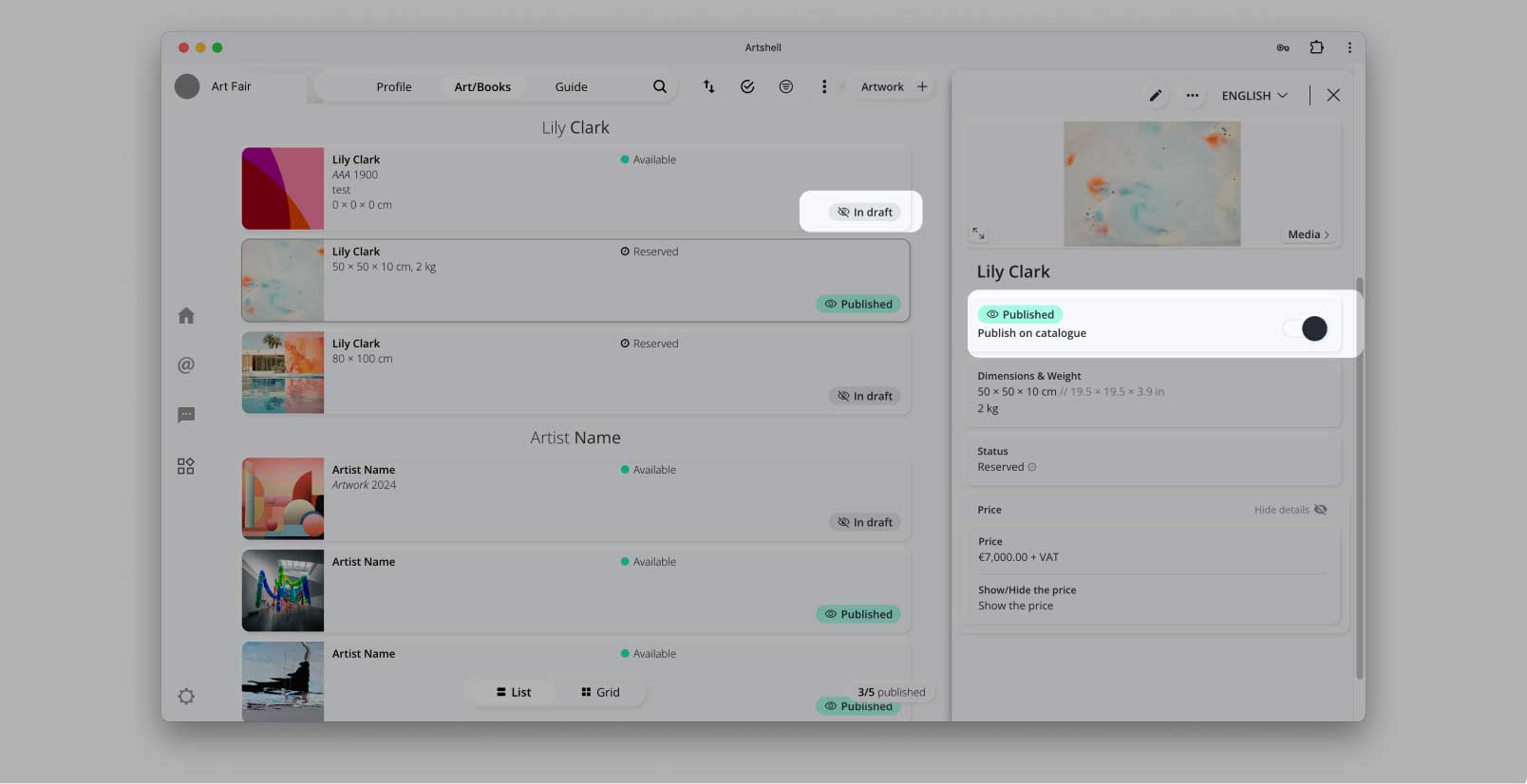Open the @ mentions sidebar icon
The width and height of the screenshot is (1527, 784).
186,364
